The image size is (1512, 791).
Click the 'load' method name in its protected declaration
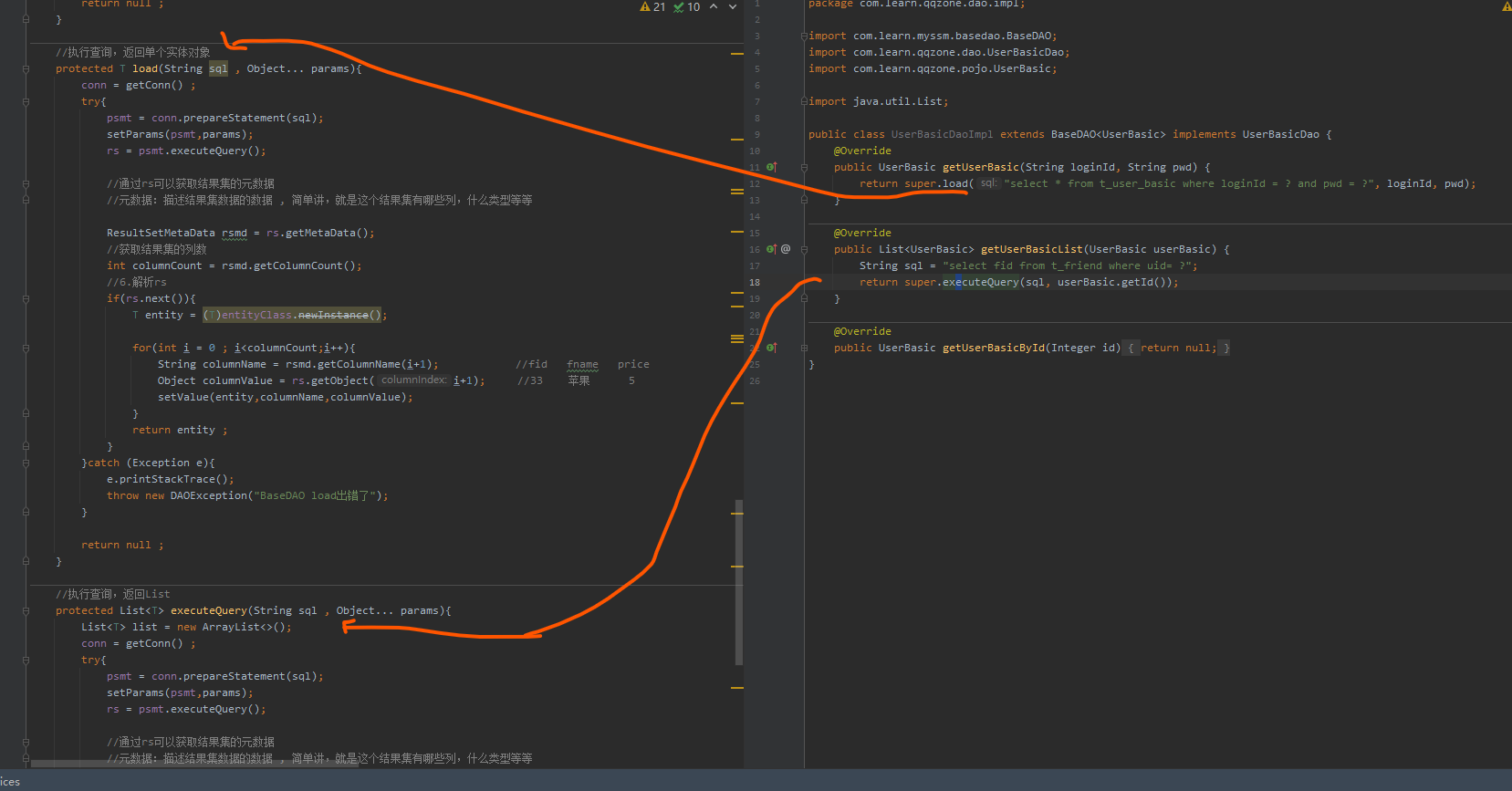click(145, 68)
